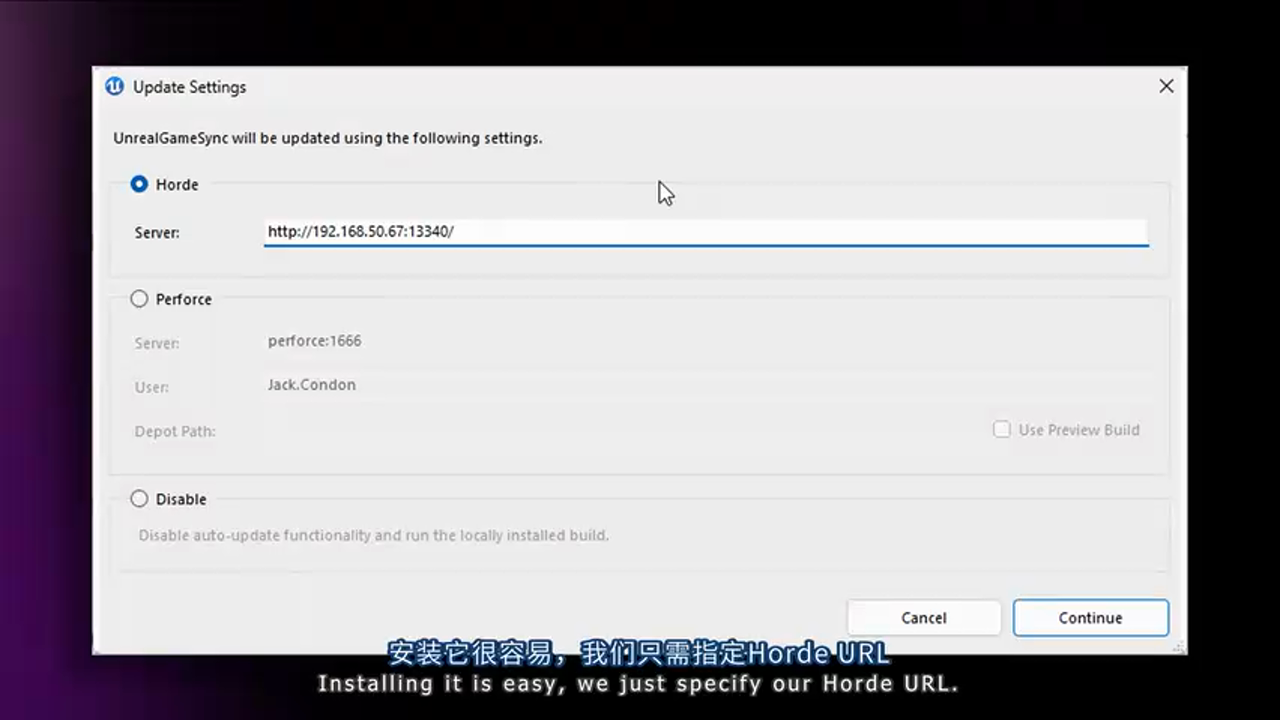The height and width of the screenshot is (720, 1280).
Task: Click the Server label under Horde
Action: (x=156, y=232)
